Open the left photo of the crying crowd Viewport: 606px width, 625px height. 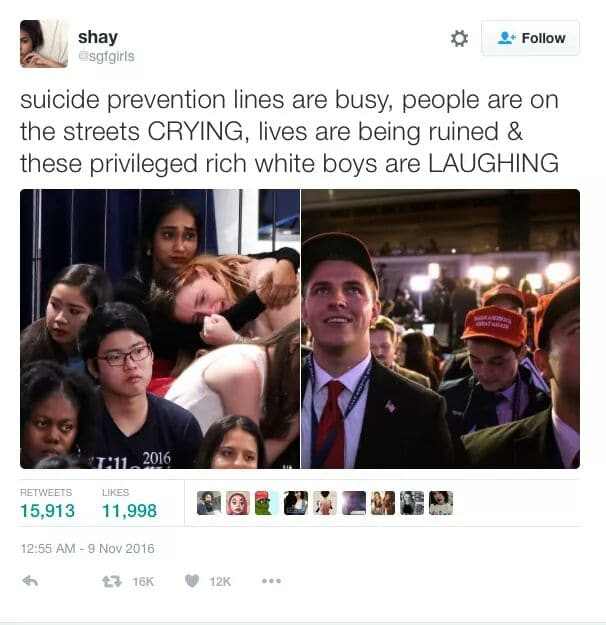point(160,328)
